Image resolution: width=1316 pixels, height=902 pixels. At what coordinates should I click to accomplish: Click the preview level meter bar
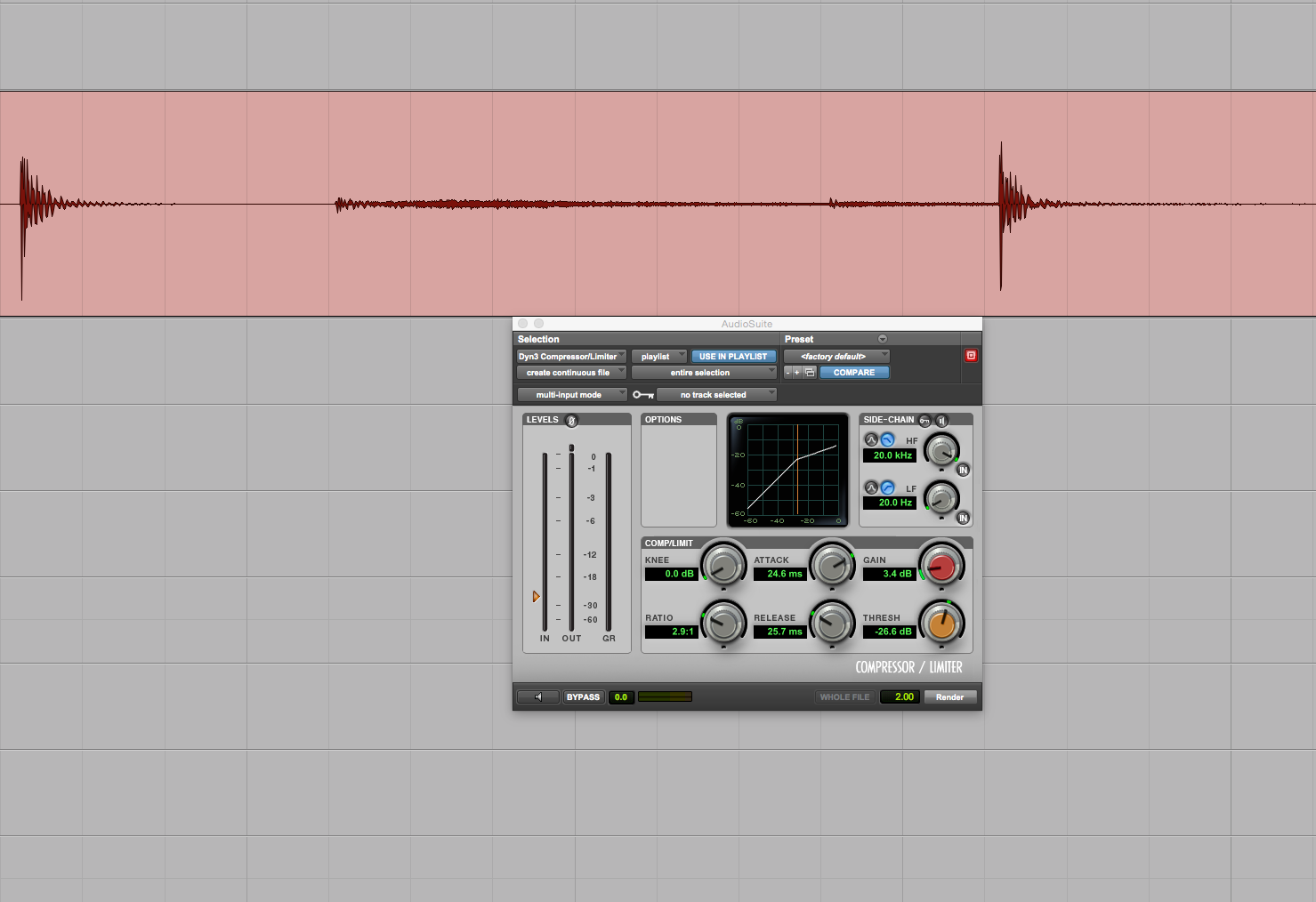665,697
